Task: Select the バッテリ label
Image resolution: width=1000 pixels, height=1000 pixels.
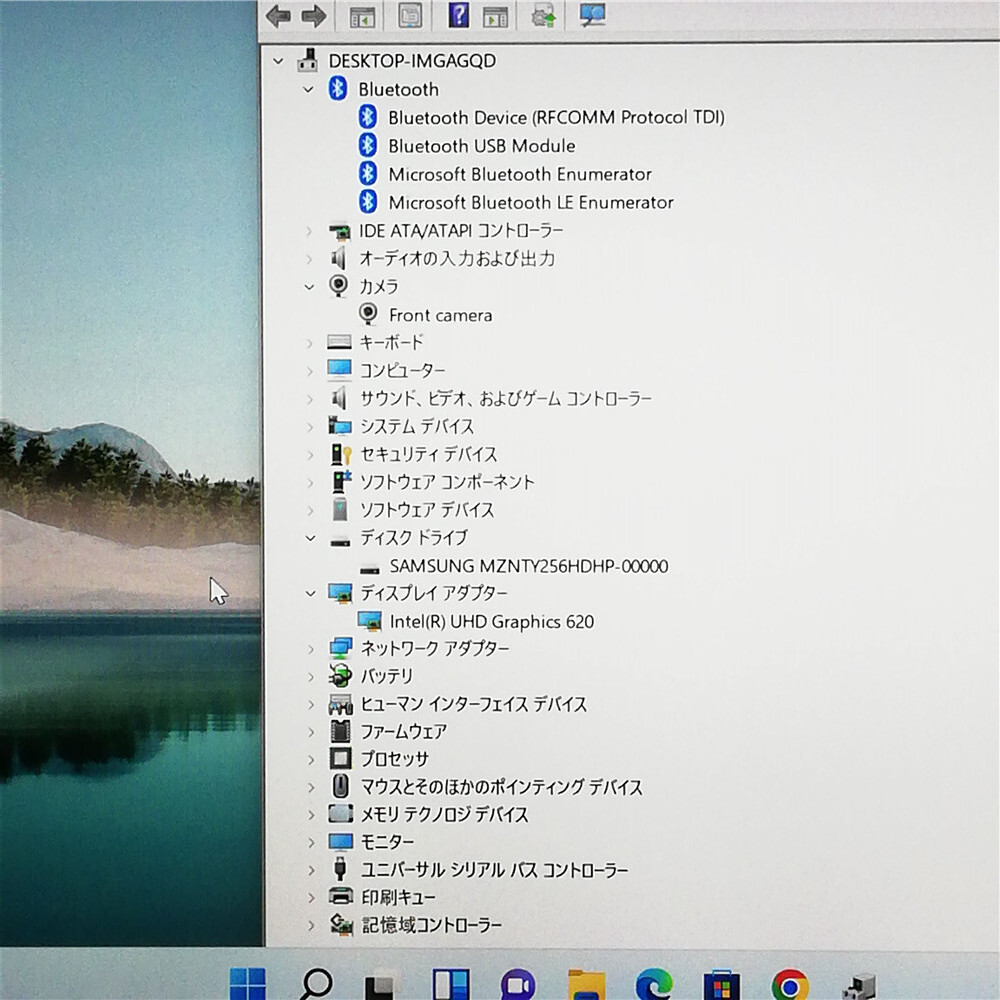Action: [x=387, y=676]
